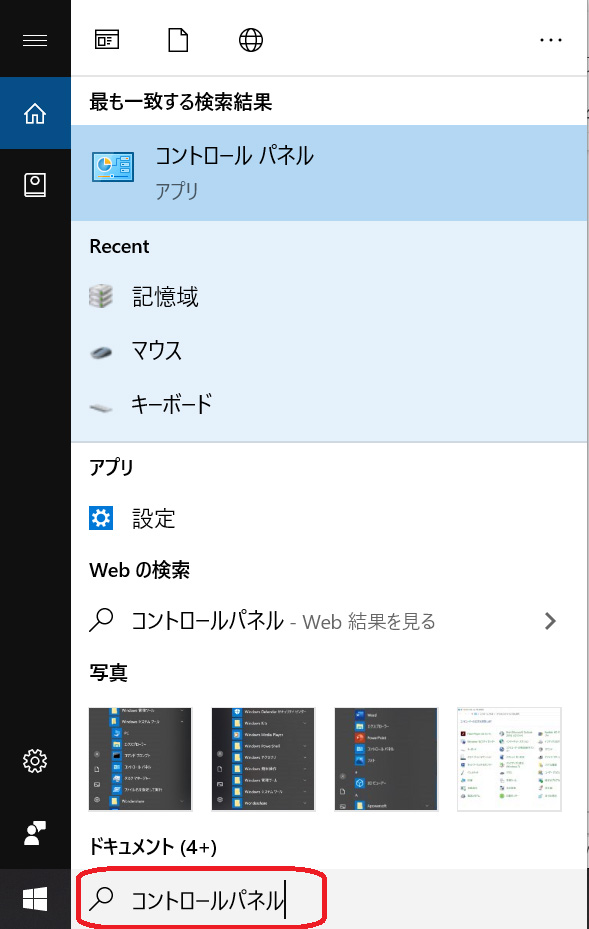The image size is (589, 929).
Task: Open the fourth photo thumbnail with white background
Action: (509, 759)
